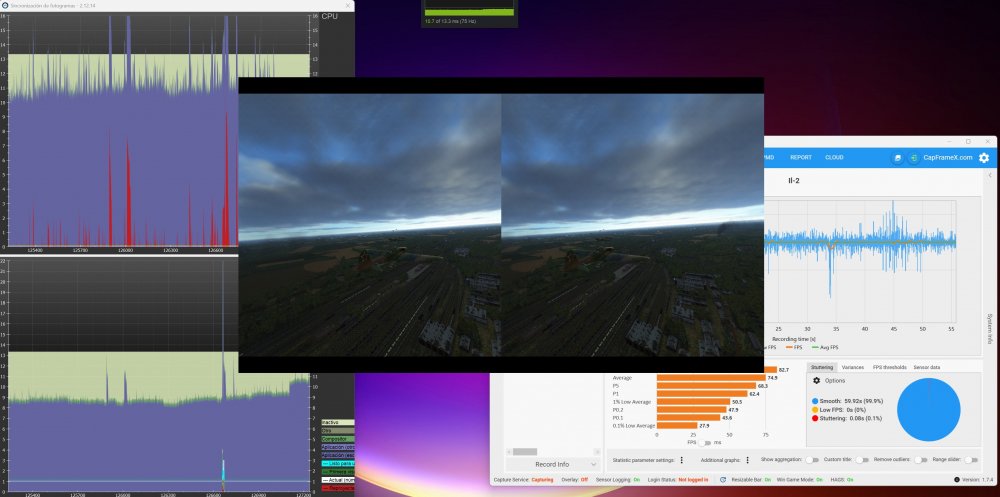Click the Resizable Bar On status
The image size is (1000, 497).
coord(750,479)
